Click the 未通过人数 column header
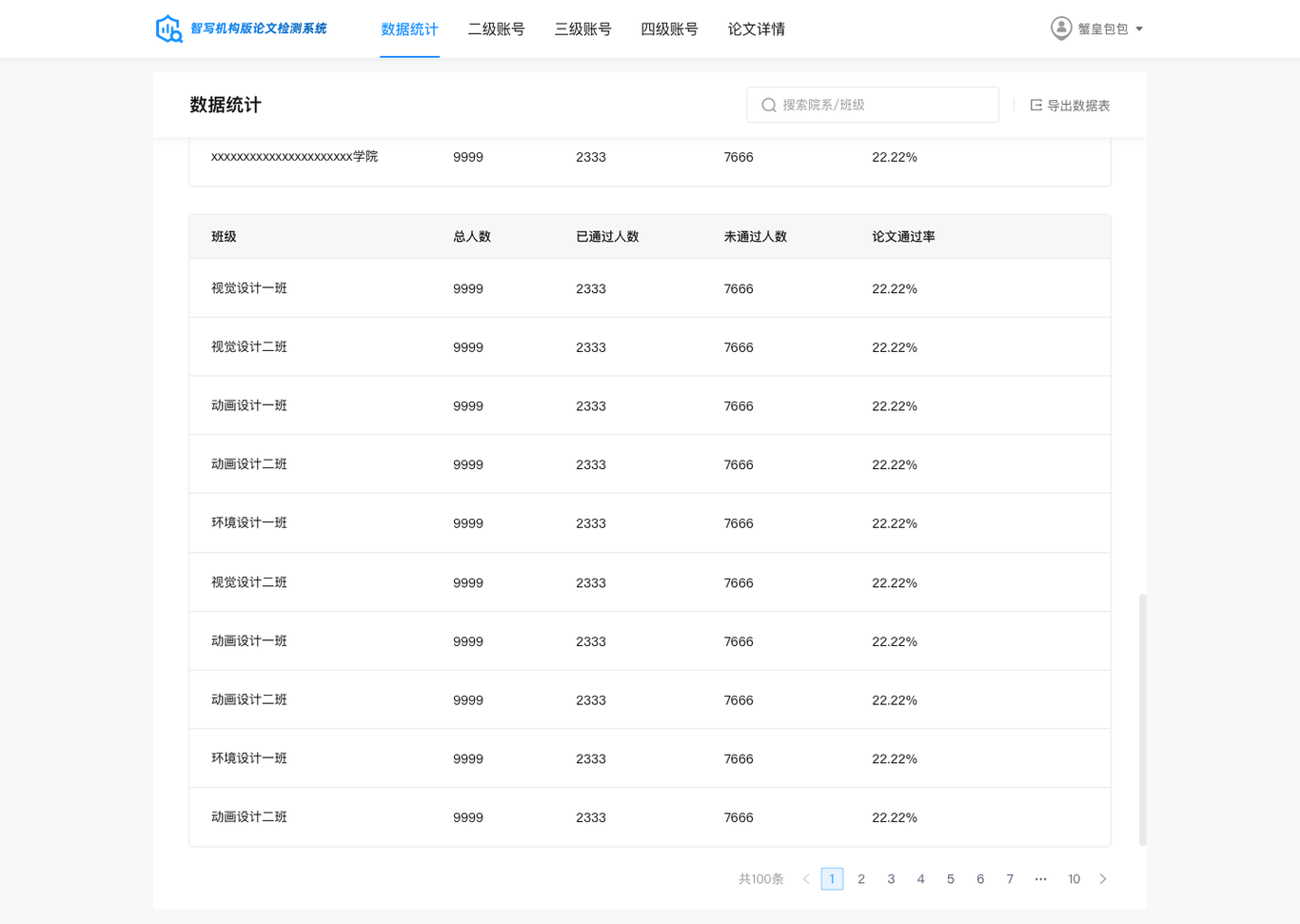 755,236
